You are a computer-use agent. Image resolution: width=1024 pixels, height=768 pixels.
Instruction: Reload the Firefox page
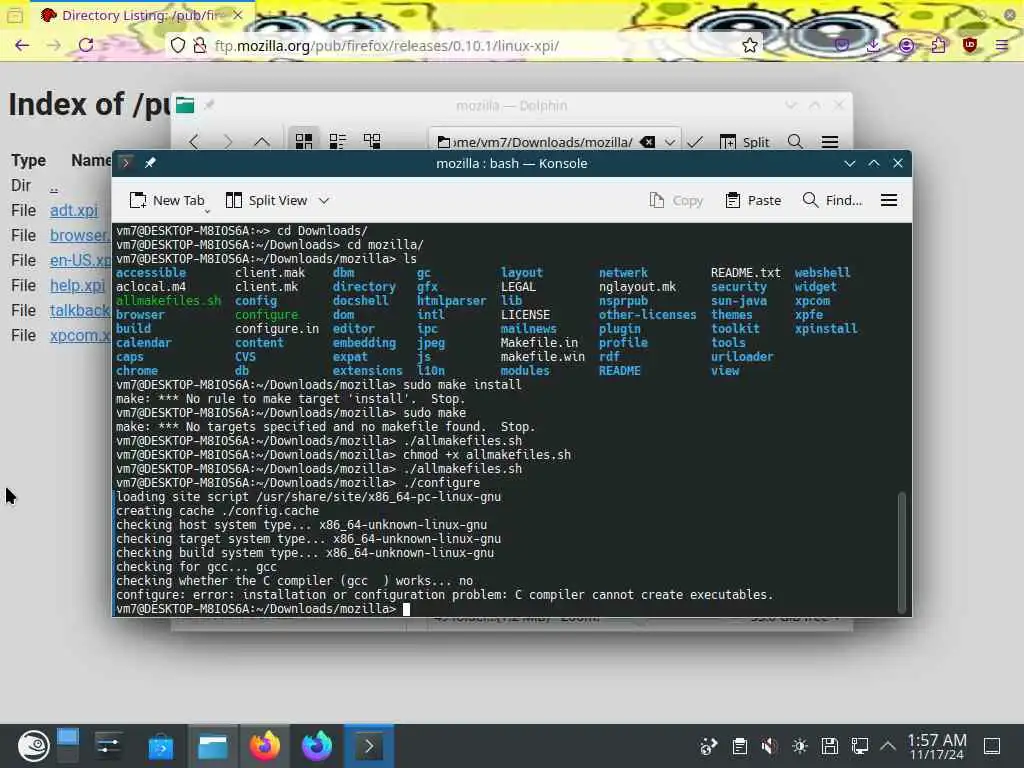[x=86, y=45]
